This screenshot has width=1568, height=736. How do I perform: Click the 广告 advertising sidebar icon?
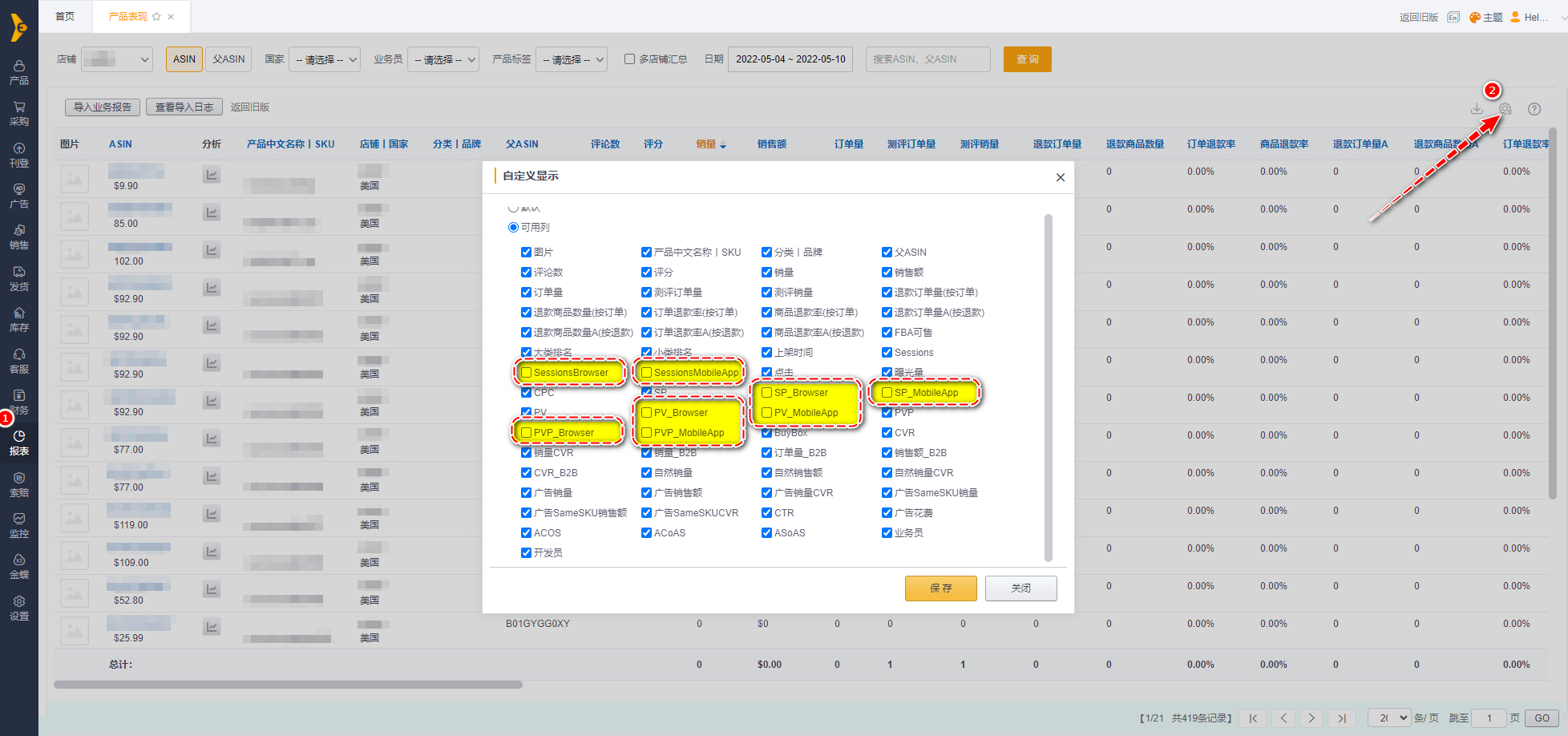coord(19,196)
